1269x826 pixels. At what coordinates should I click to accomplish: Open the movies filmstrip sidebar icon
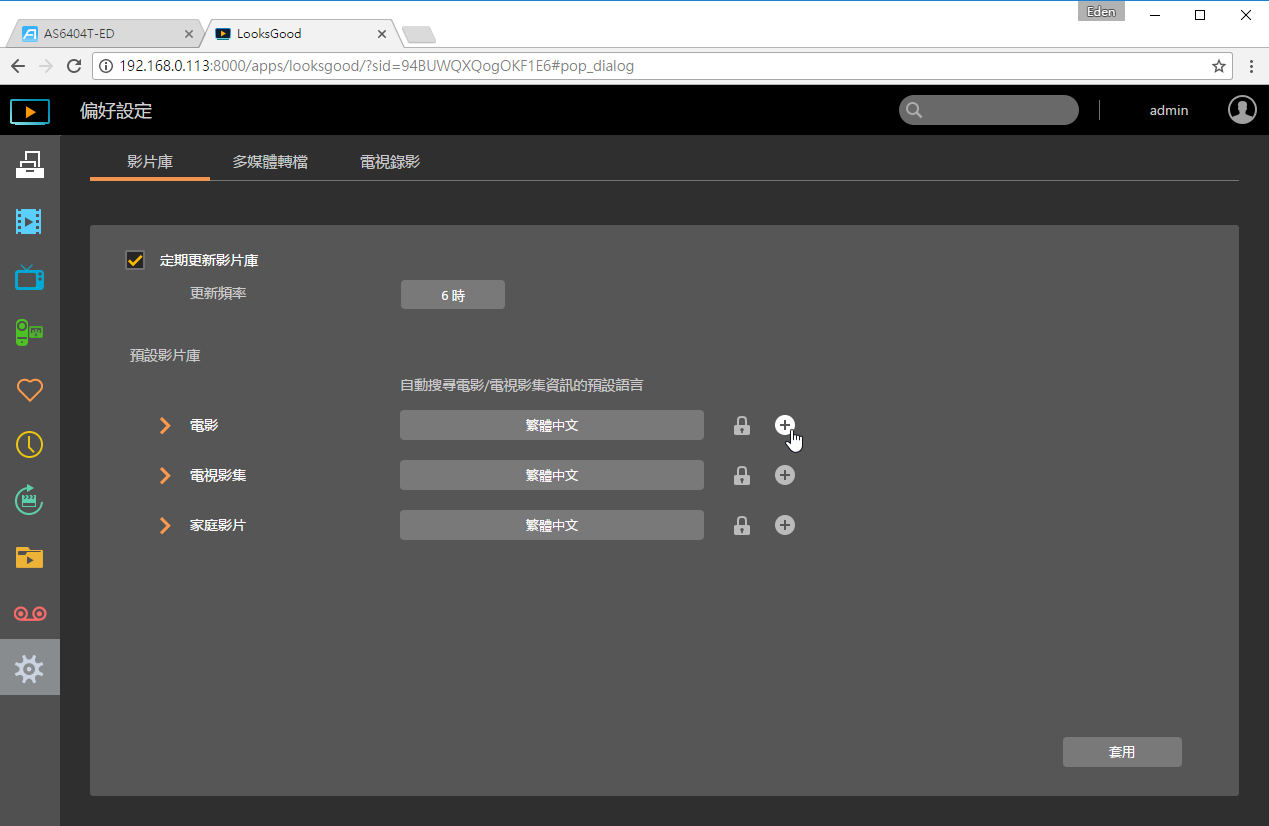coord(29,221)
